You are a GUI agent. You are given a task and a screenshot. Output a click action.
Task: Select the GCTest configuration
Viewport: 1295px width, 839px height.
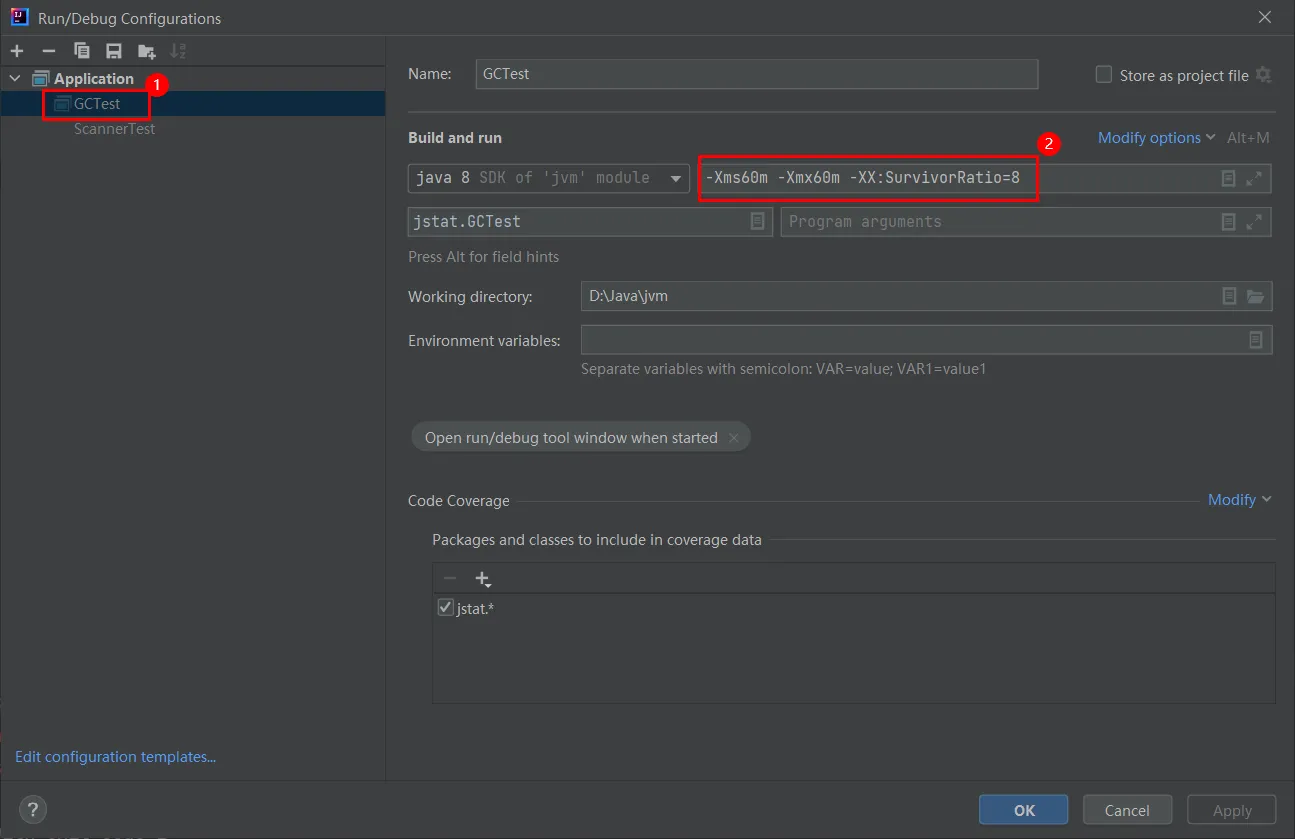point(193,104)
